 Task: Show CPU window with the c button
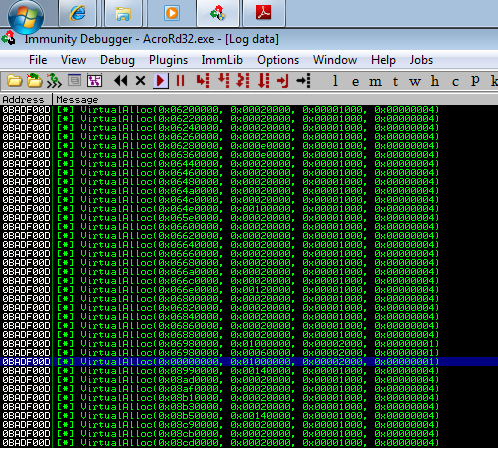click(x=455, y=82)
